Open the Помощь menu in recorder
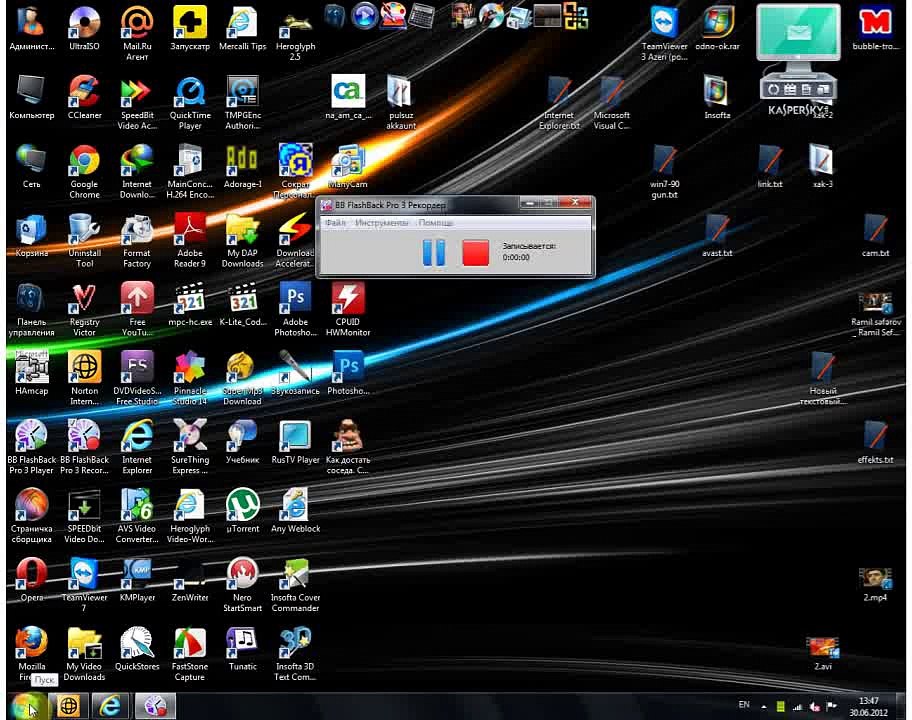 pos(436,223)
